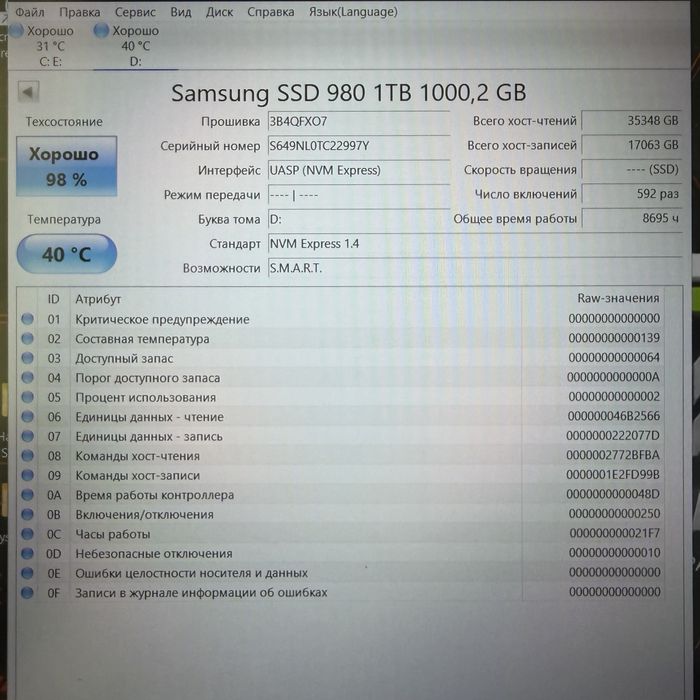
Task: Click status dot for attribute 0F
Action: tap(27, 592)
